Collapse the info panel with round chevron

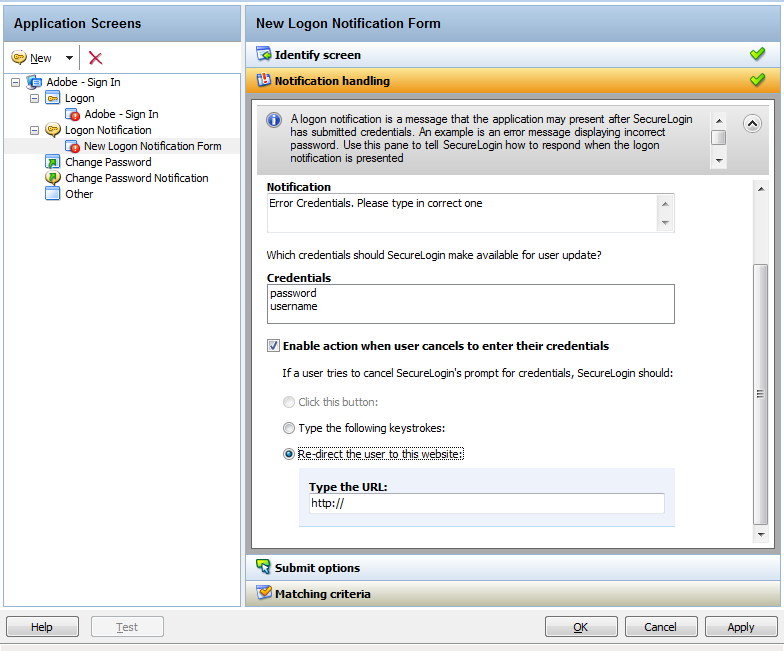[x=752, y=124]
